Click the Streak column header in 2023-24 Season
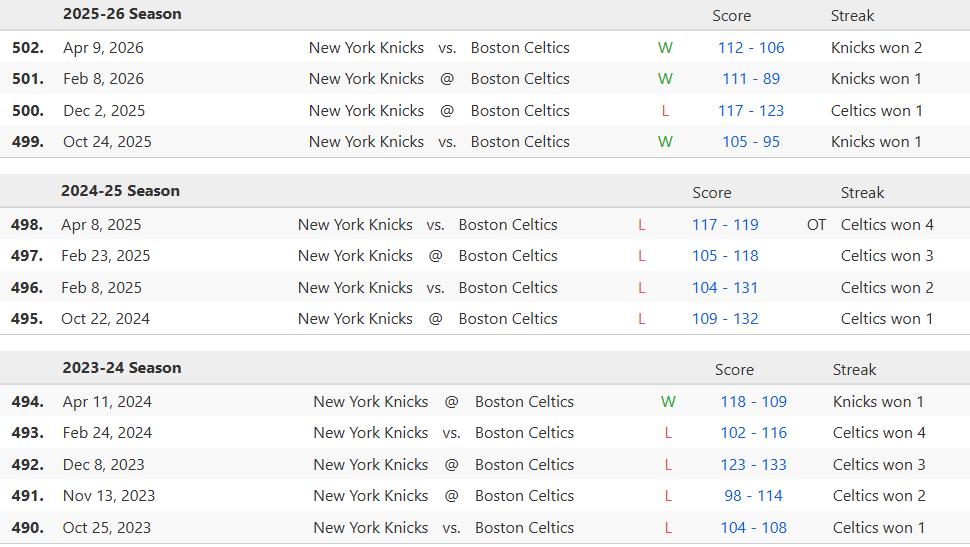 point(854,369)
